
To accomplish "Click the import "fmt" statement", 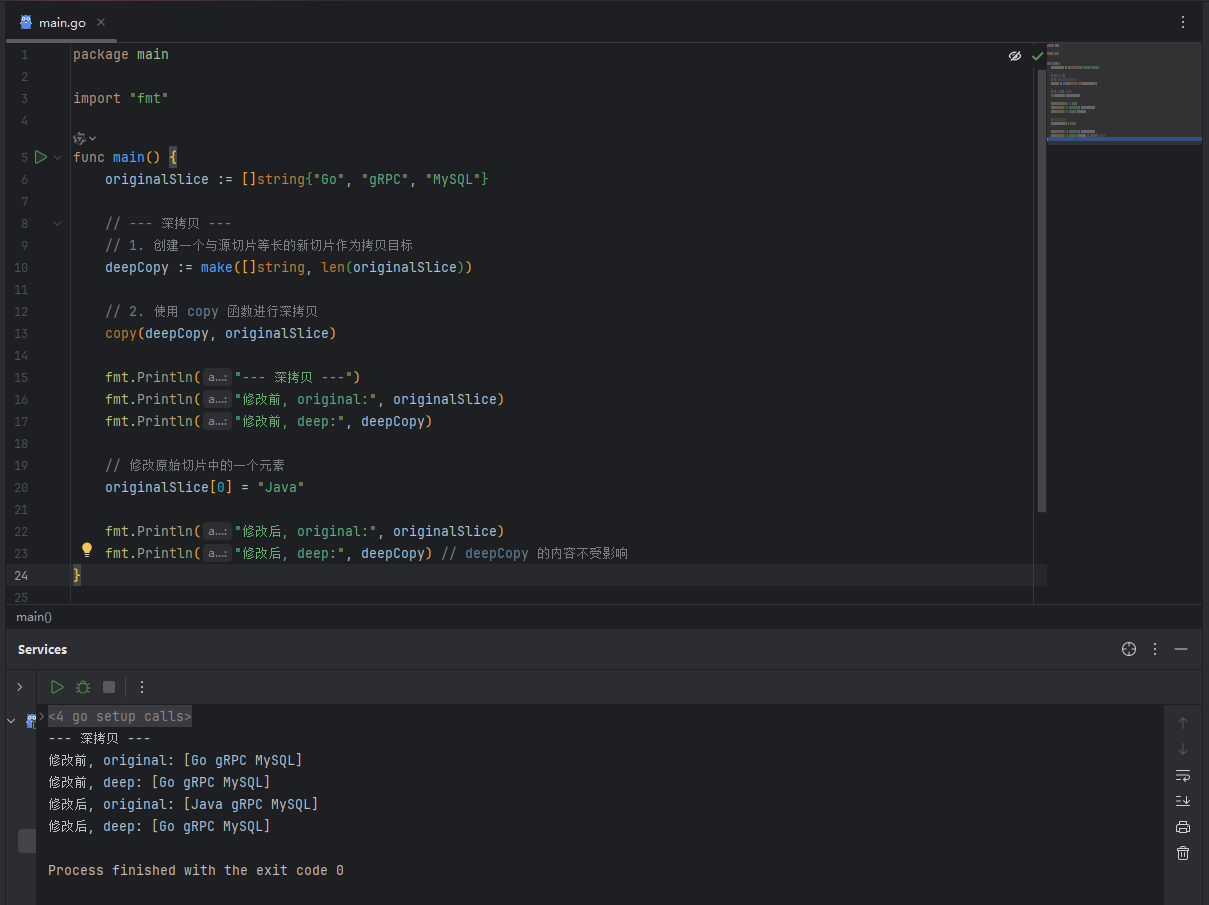I will (121, 98).
